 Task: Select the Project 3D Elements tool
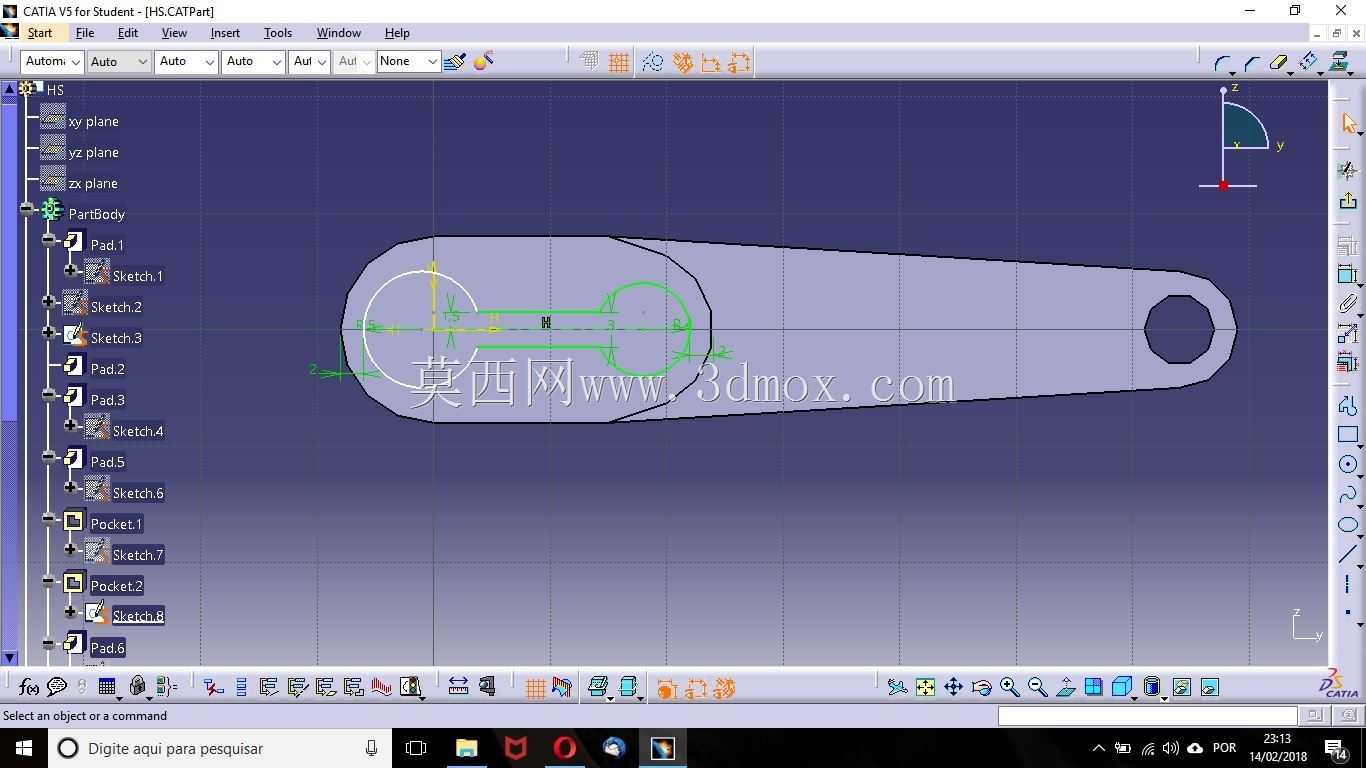tap(1339, 63)
